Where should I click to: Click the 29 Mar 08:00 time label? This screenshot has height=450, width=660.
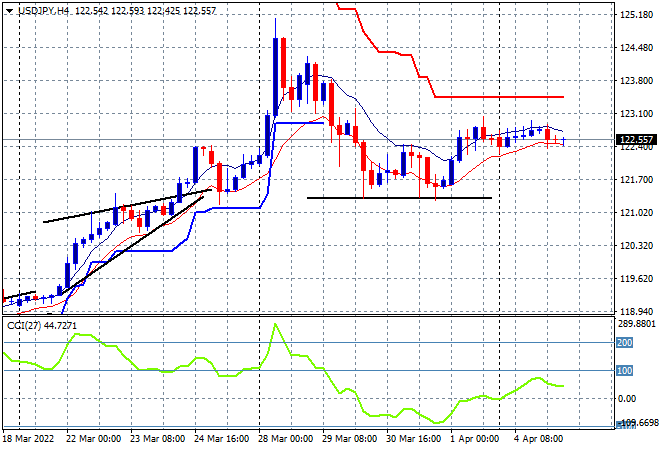pyautogui.click(x=350, y=439)
